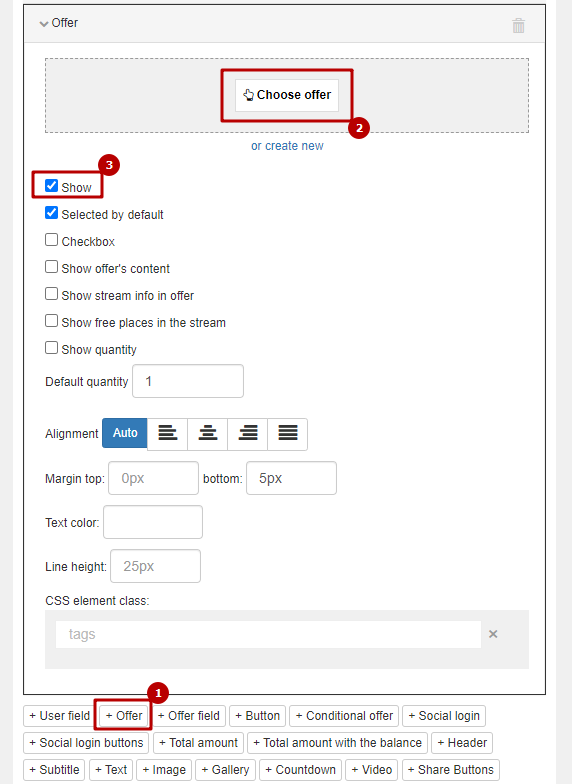Image resolution: width=572 pixels, height=784 pixels.
Task: Disable Selected by default checkbox
Action: [x=52, y=213]
